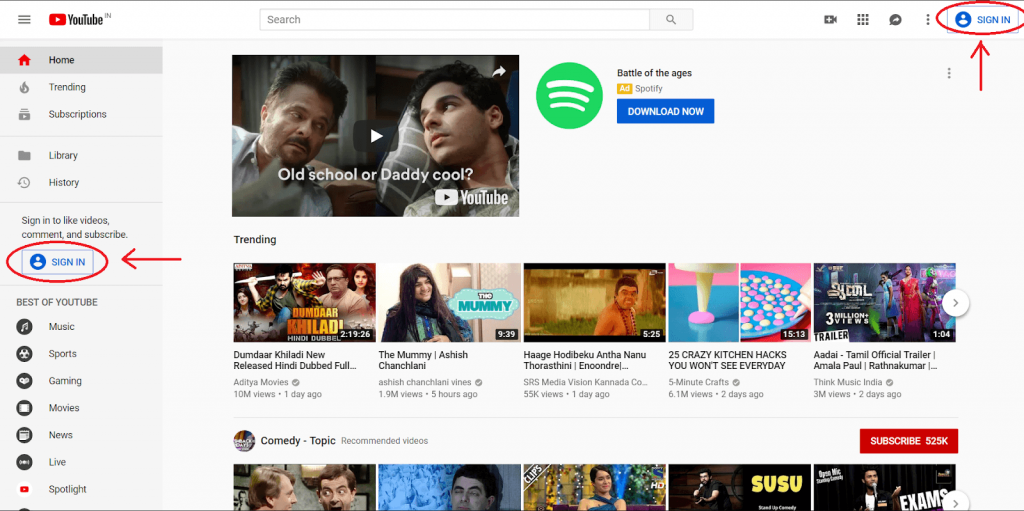This screenshot has height=511, width=1024.
Task: Select News in the sidebar
Action: click(x=81, y=435)
